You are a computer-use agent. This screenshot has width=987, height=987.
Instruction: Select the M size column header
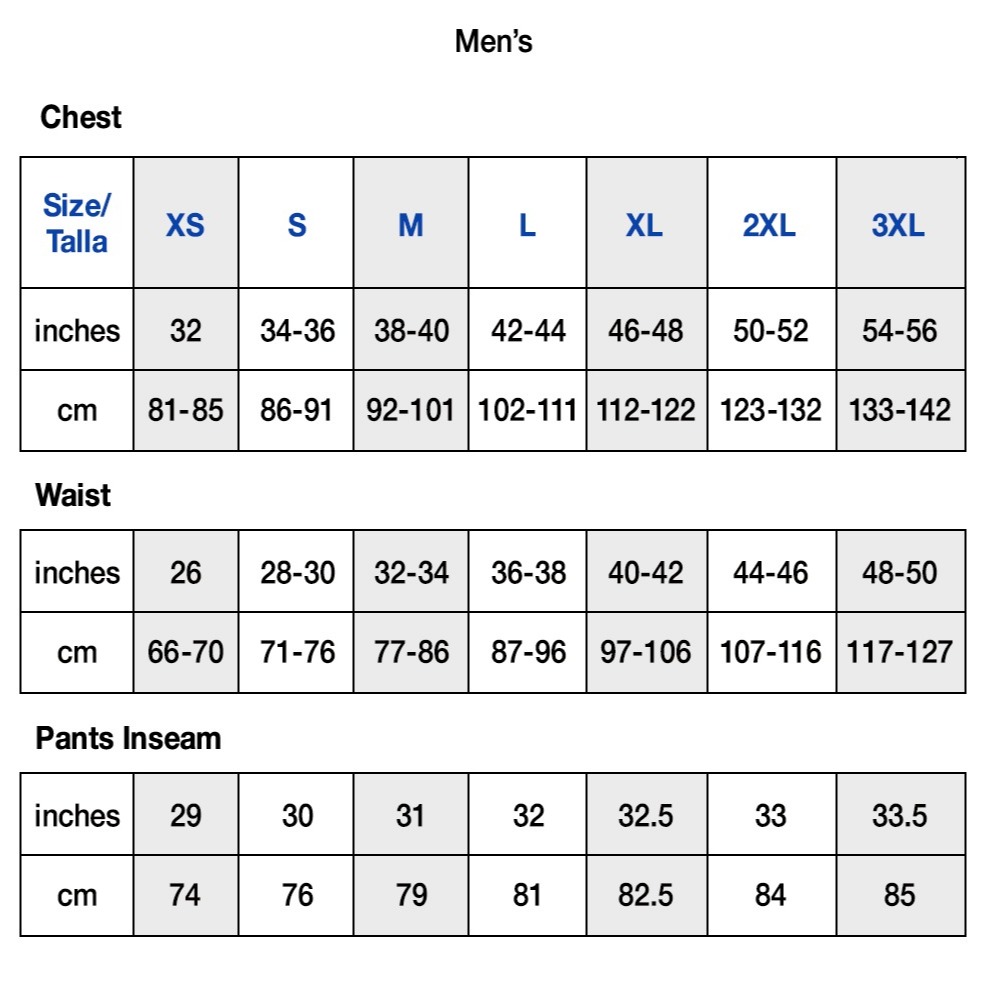click(x=410, y=225)
